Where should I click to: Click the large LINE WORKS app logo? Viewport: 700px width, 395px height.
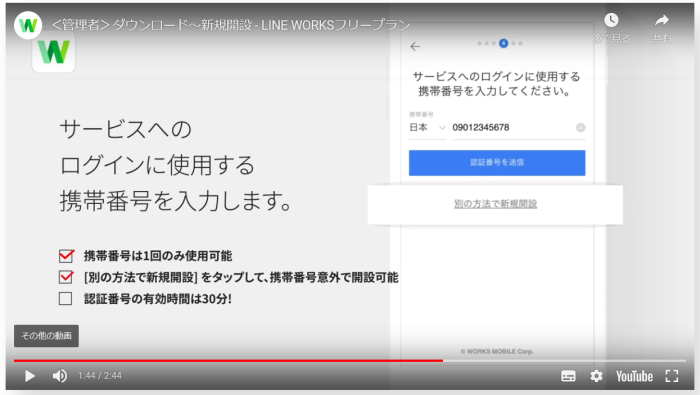[x=54, y=52]
